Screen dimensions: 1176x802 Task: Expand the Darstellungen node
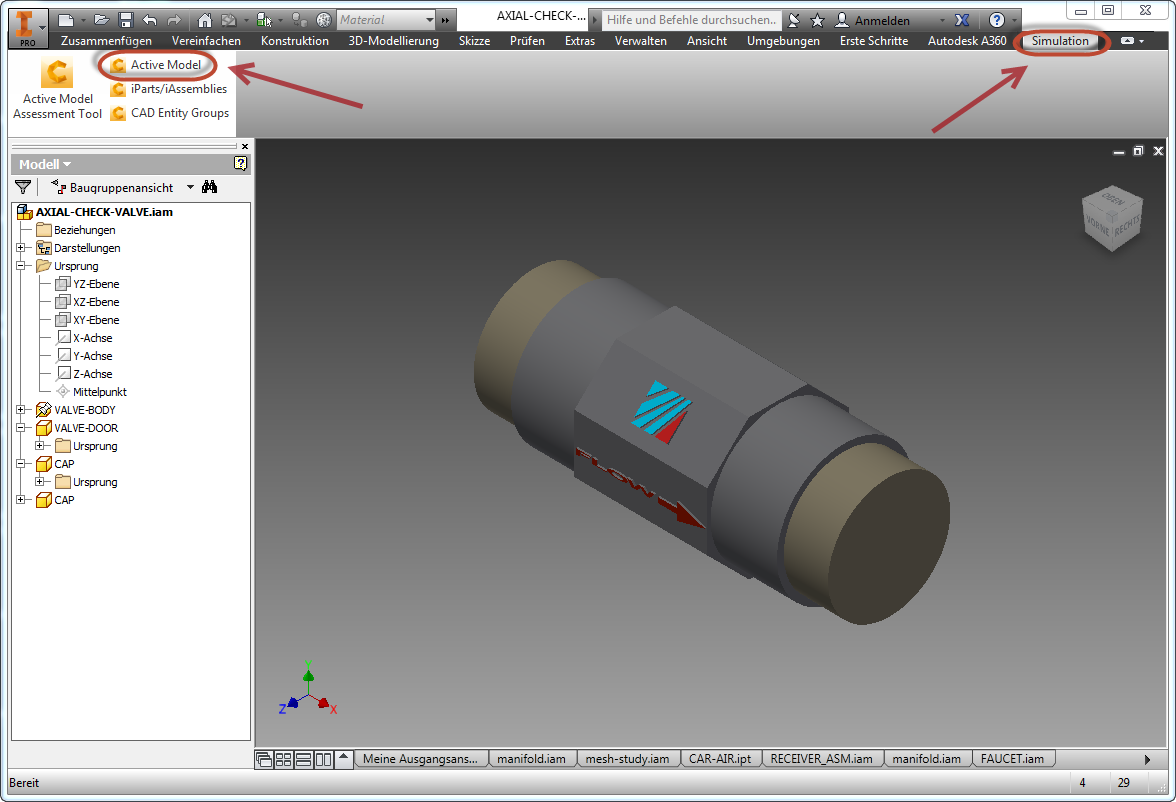[21, 248]
